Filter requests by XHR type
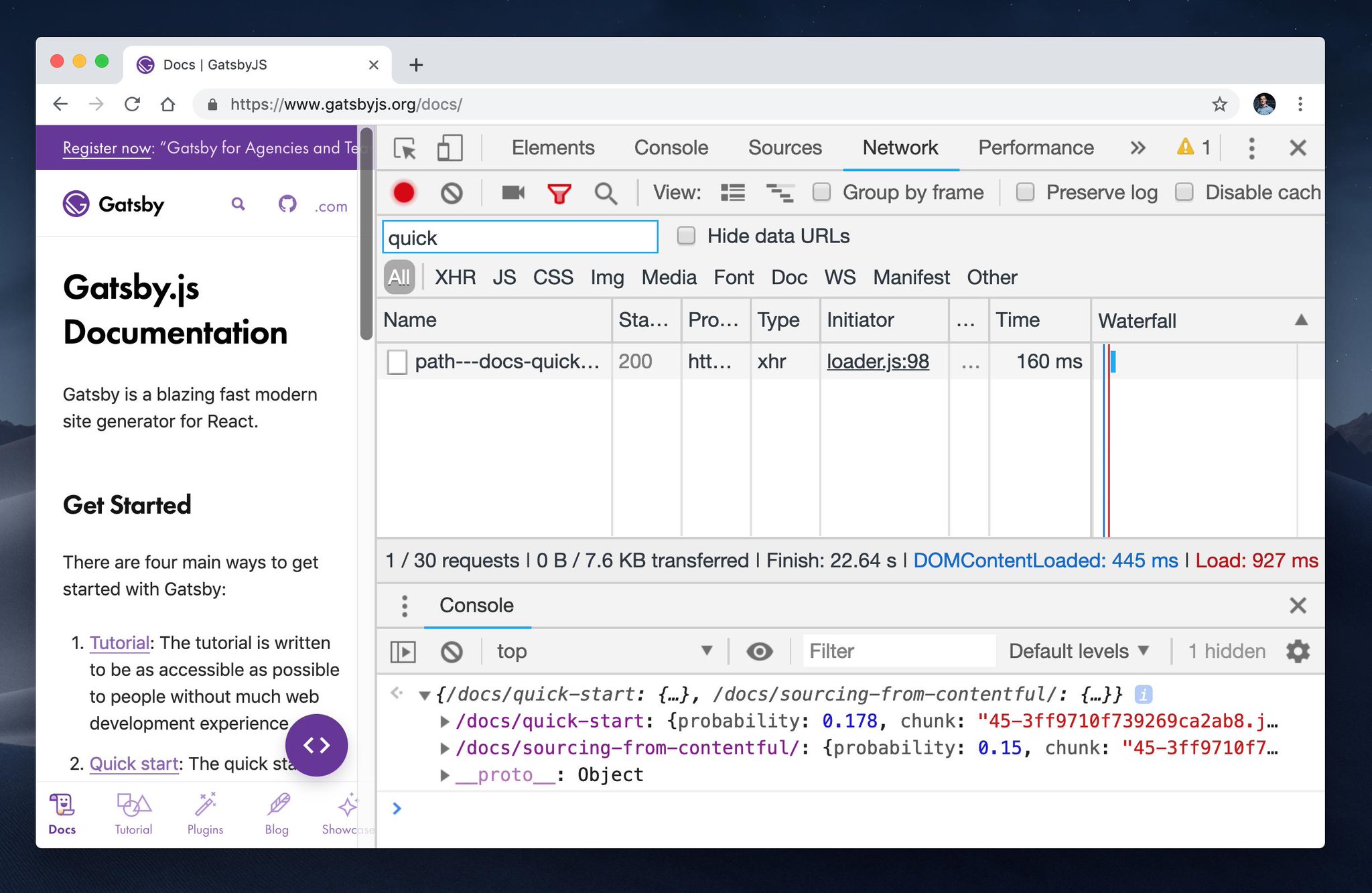The image size is (1372, 893). pos(455,277)
